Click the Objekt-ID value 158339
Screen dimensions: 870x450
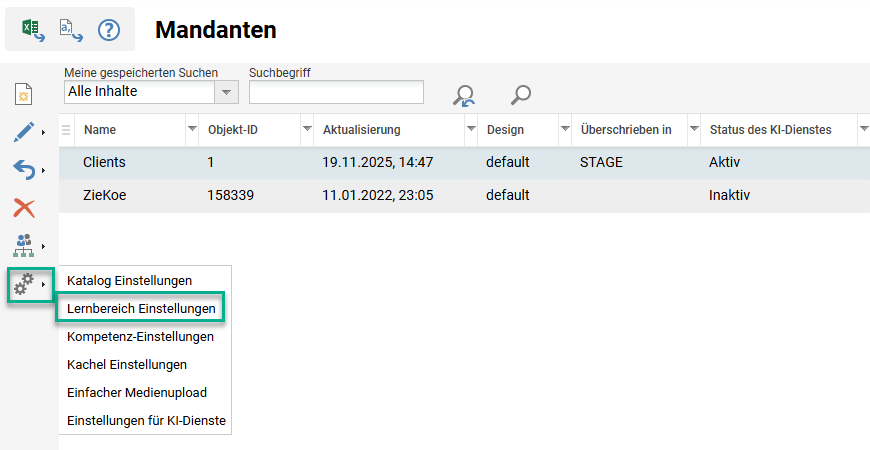pyautogui.click(x=231, y=195)
